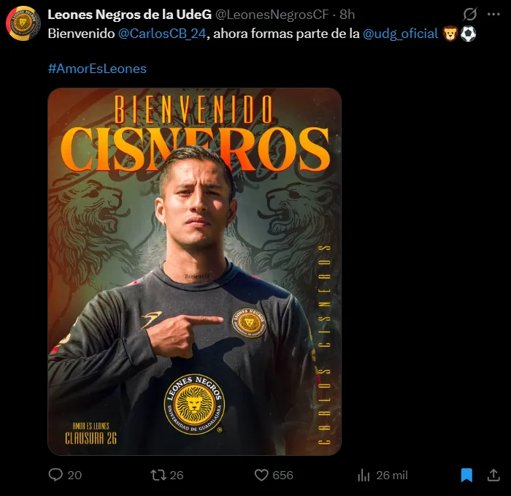The height and width of the screenshot is (496, 511).
Task: Click the Grok circle-slash icon
Action: click(470, 14)
